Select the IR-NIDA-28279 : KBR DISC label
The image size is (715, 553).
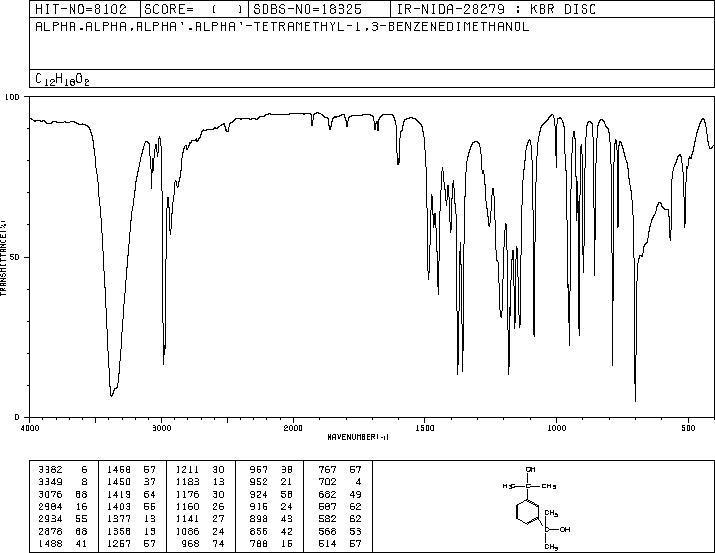pos(496,9)
